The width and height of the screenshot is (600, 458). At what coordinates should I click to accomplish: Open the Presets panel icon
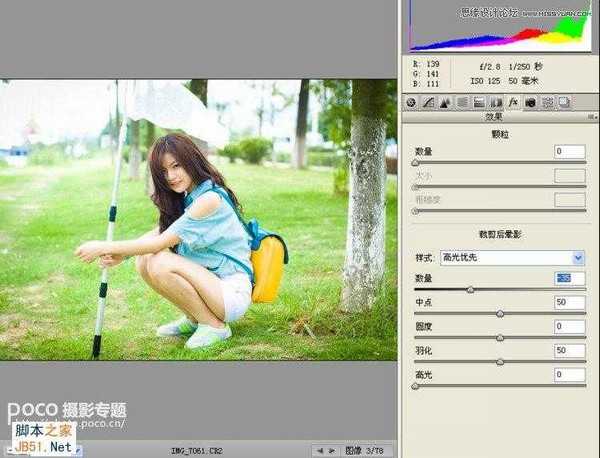(x=547, y=102)
